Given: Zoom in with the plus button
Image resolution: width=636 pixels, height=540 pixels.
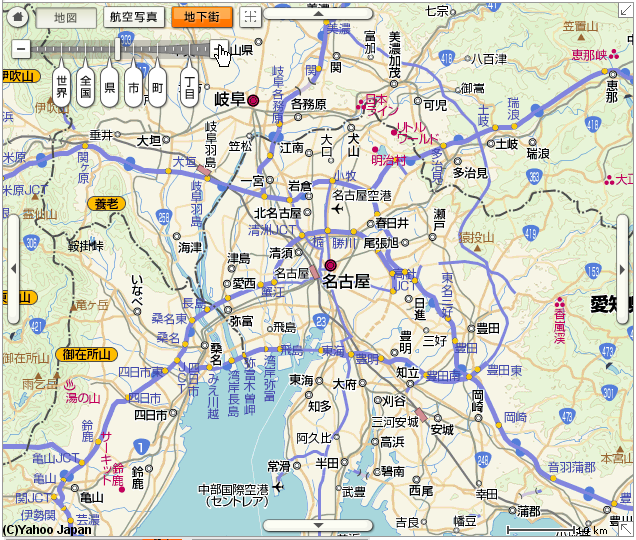Looking at the screenshot, I should coord(218,49).
